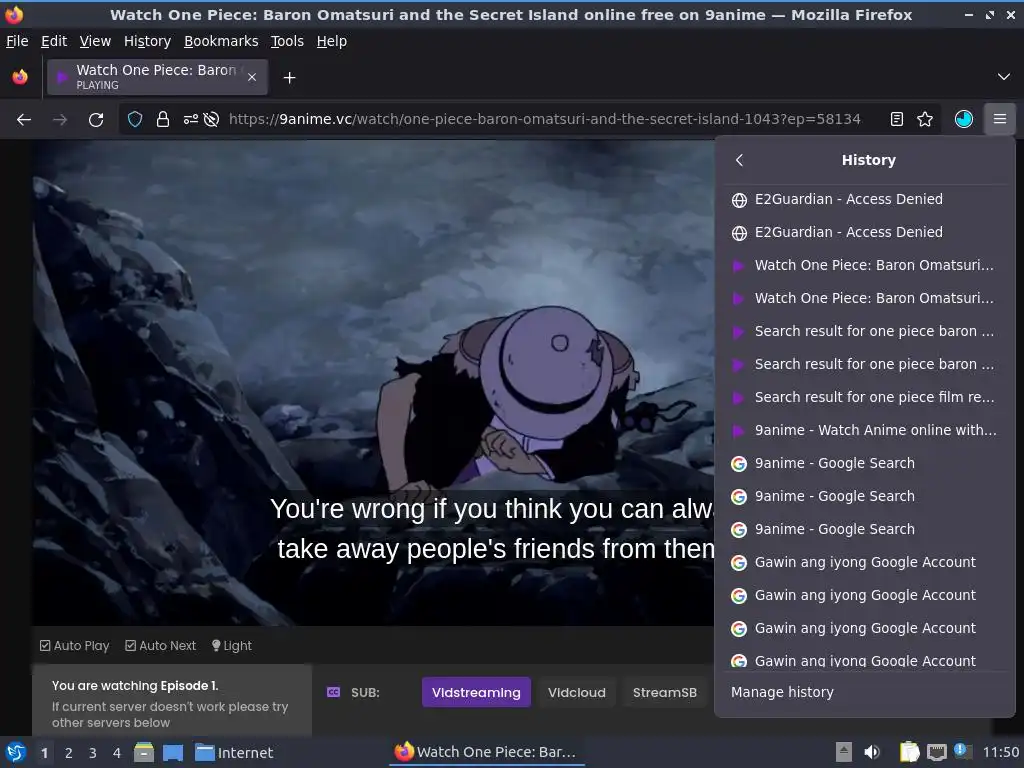This screenshot has width=1024, height=768.
Task: Open first Gawin ang iyong Google Account entry
Action: [x=865, y=562]
